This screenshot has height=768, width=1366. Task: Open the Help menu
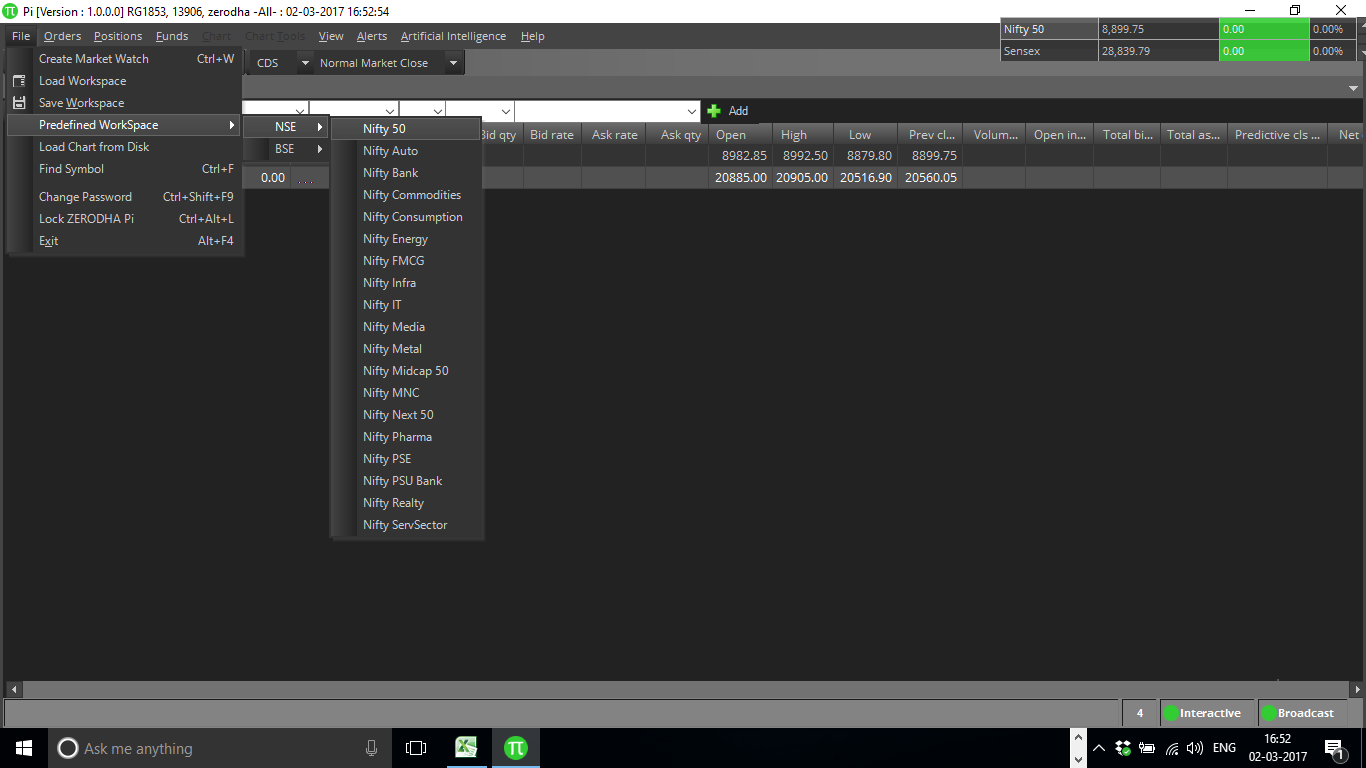[x=533, y=36]
